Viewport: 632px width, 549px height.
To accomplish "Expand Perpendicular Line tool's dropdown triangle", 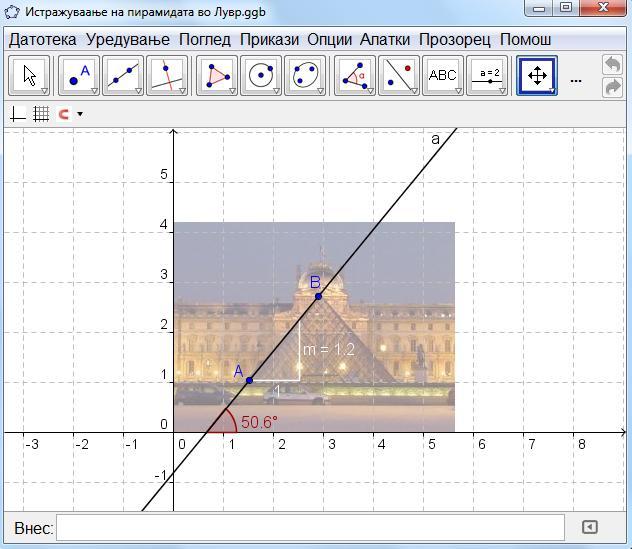I will [x=183, y=91].
